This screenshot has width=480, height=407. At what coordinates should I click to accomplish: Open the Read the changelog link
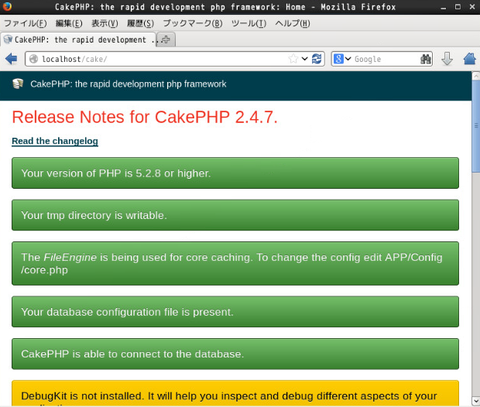[x=55, y=141]
